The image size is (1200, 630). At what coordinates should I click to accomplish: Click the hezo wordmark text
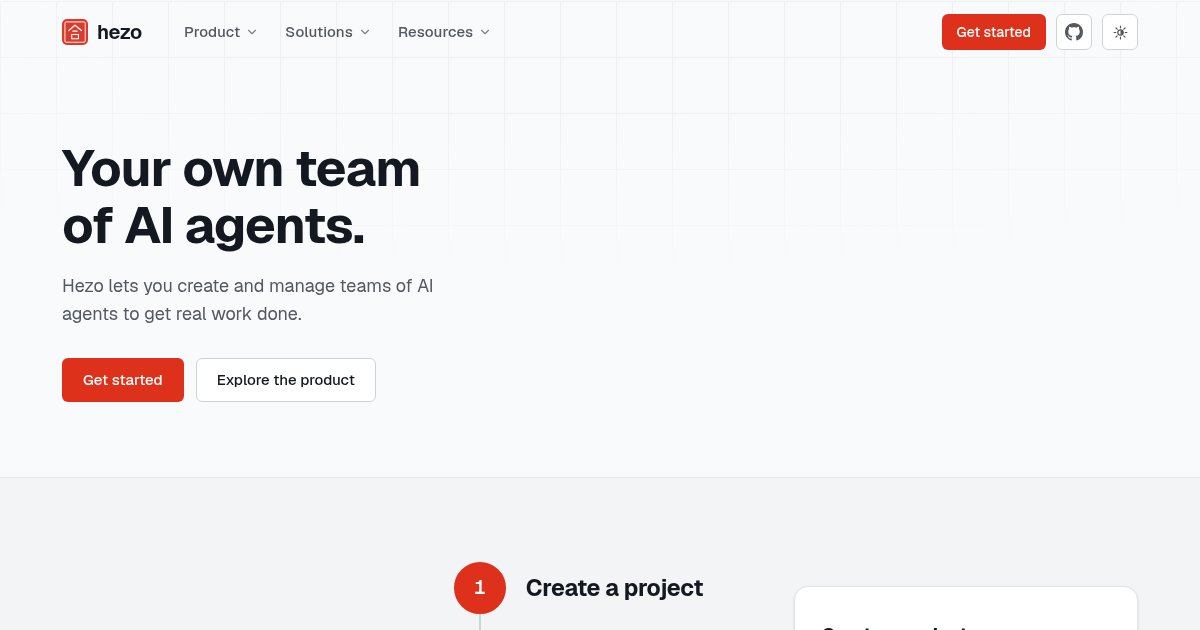pos(120,32)
